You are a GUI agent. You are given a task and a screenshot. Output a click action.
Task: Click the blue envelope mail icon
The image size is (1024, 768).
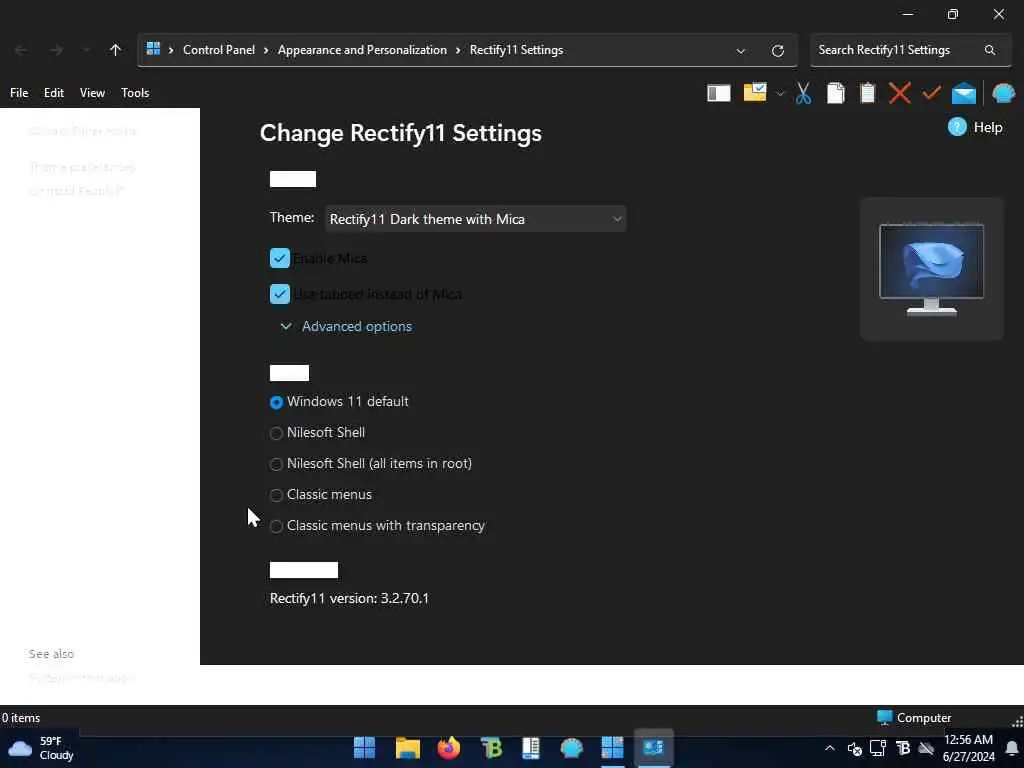pyautogui.click(x=964, y=94)
